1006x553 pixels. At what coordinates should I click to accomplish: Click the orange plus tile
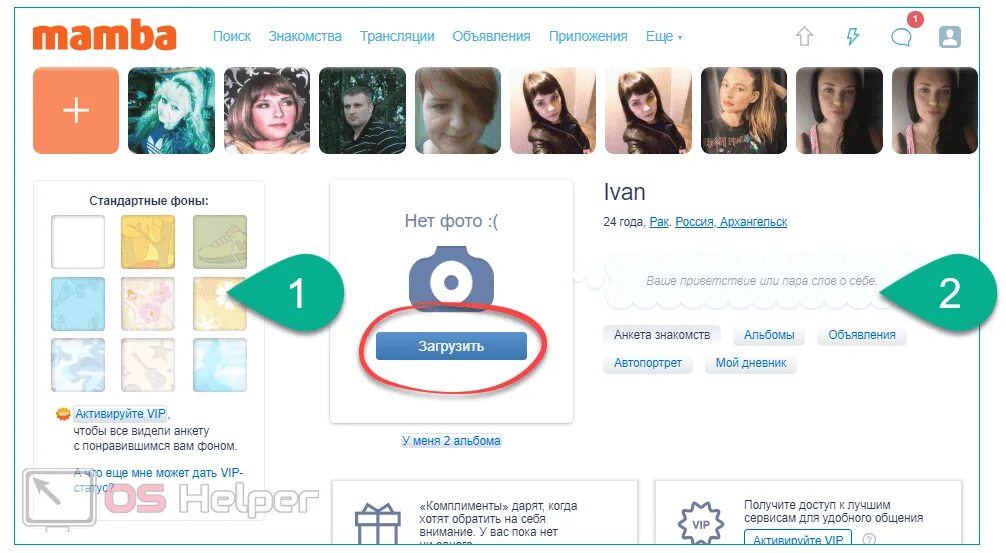76,110
